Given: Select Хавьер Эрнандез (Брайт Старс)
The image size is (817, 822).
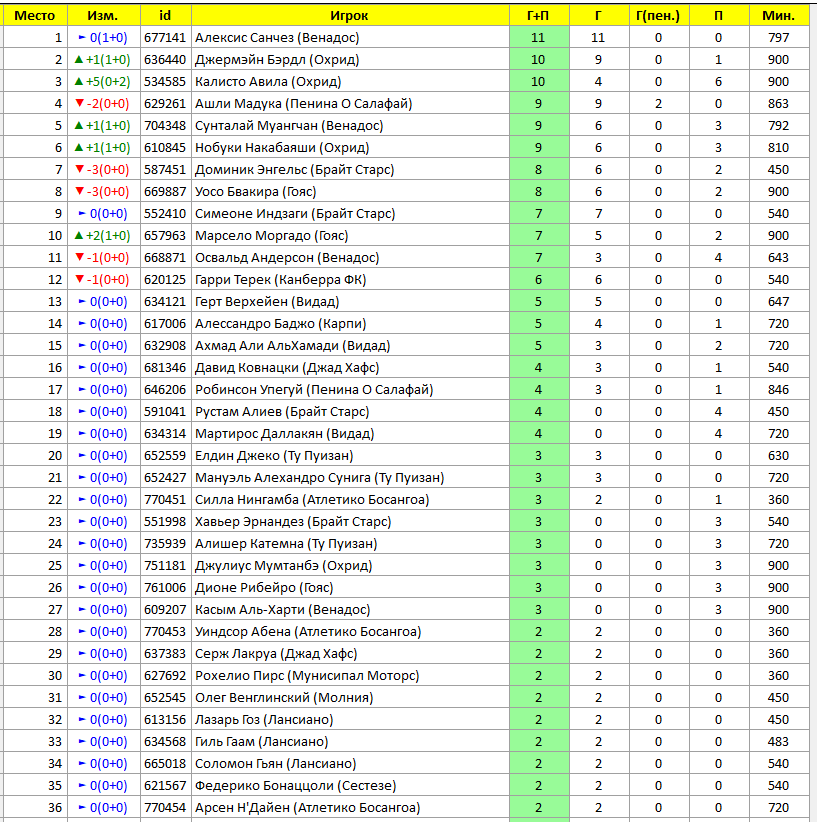Looking at the screenshot, I should pos(350,522).
